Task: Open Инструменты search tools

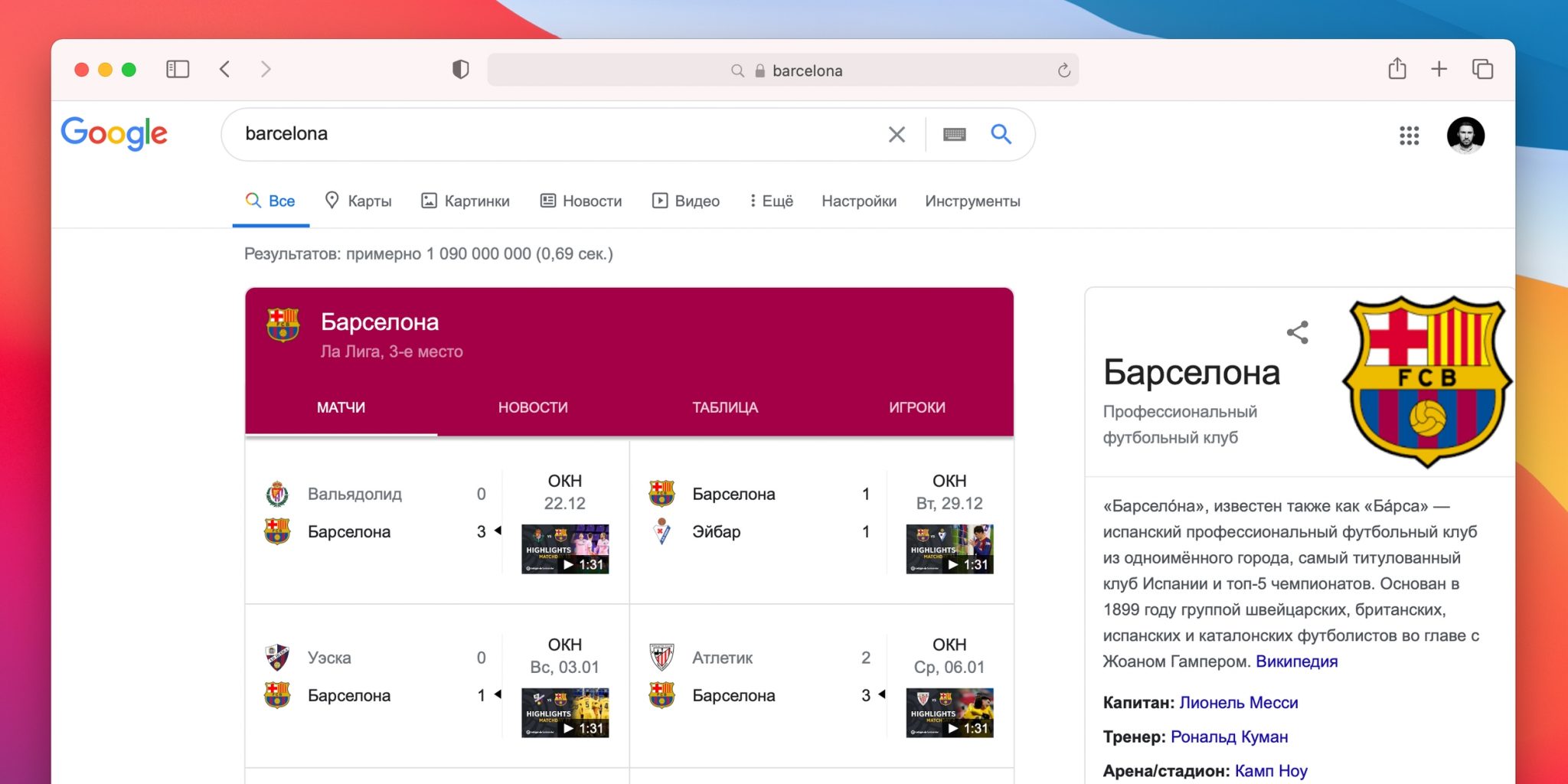Action: (972, 201)
